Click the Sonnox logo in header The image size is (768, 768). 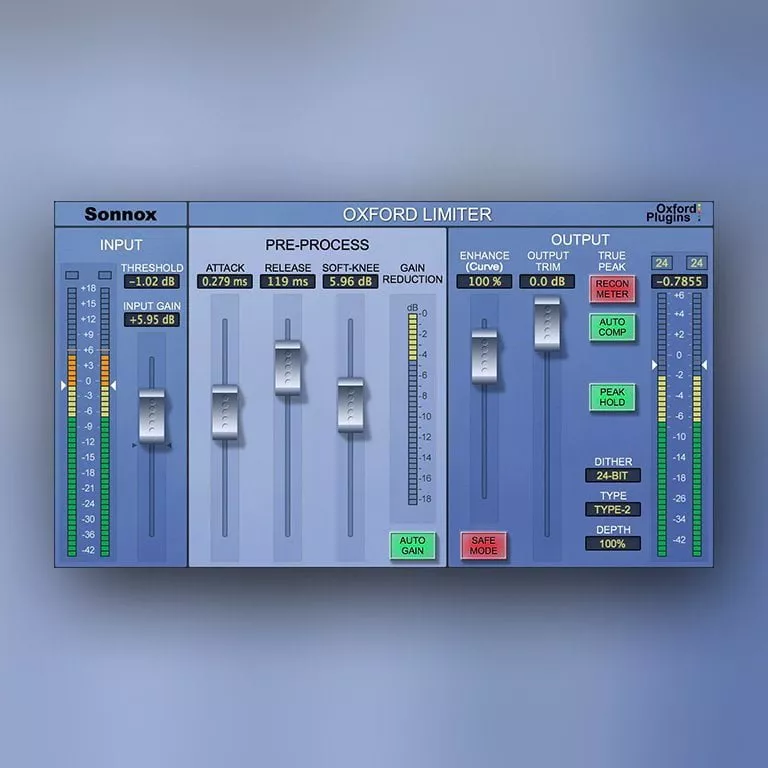click(120, 214)
